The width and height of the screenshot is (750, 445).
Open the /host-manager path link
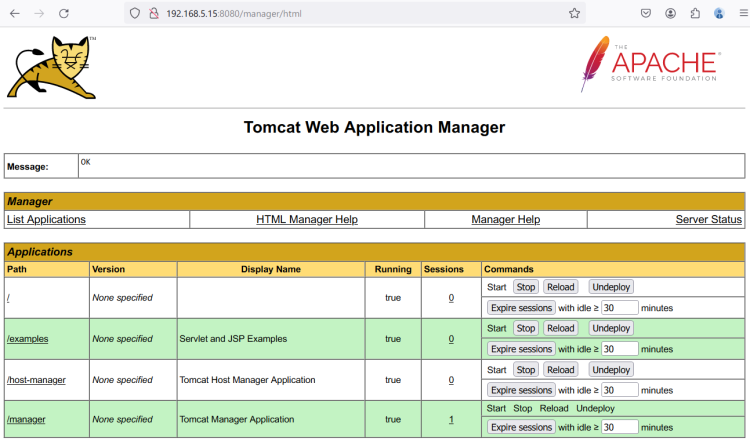click(36, 380)
